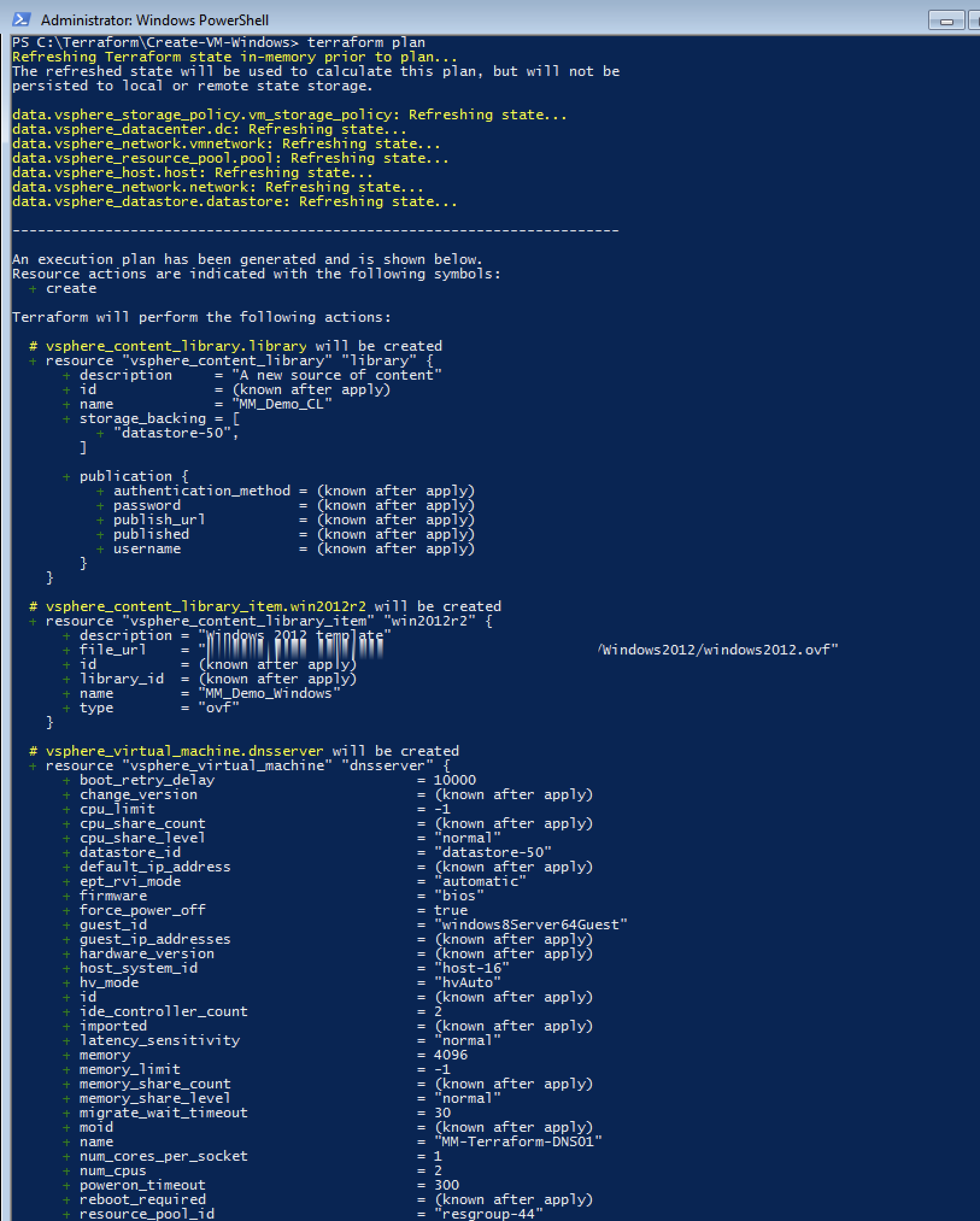
Task: Click the 'terraform plan' command text
Action: pos(366,43)
